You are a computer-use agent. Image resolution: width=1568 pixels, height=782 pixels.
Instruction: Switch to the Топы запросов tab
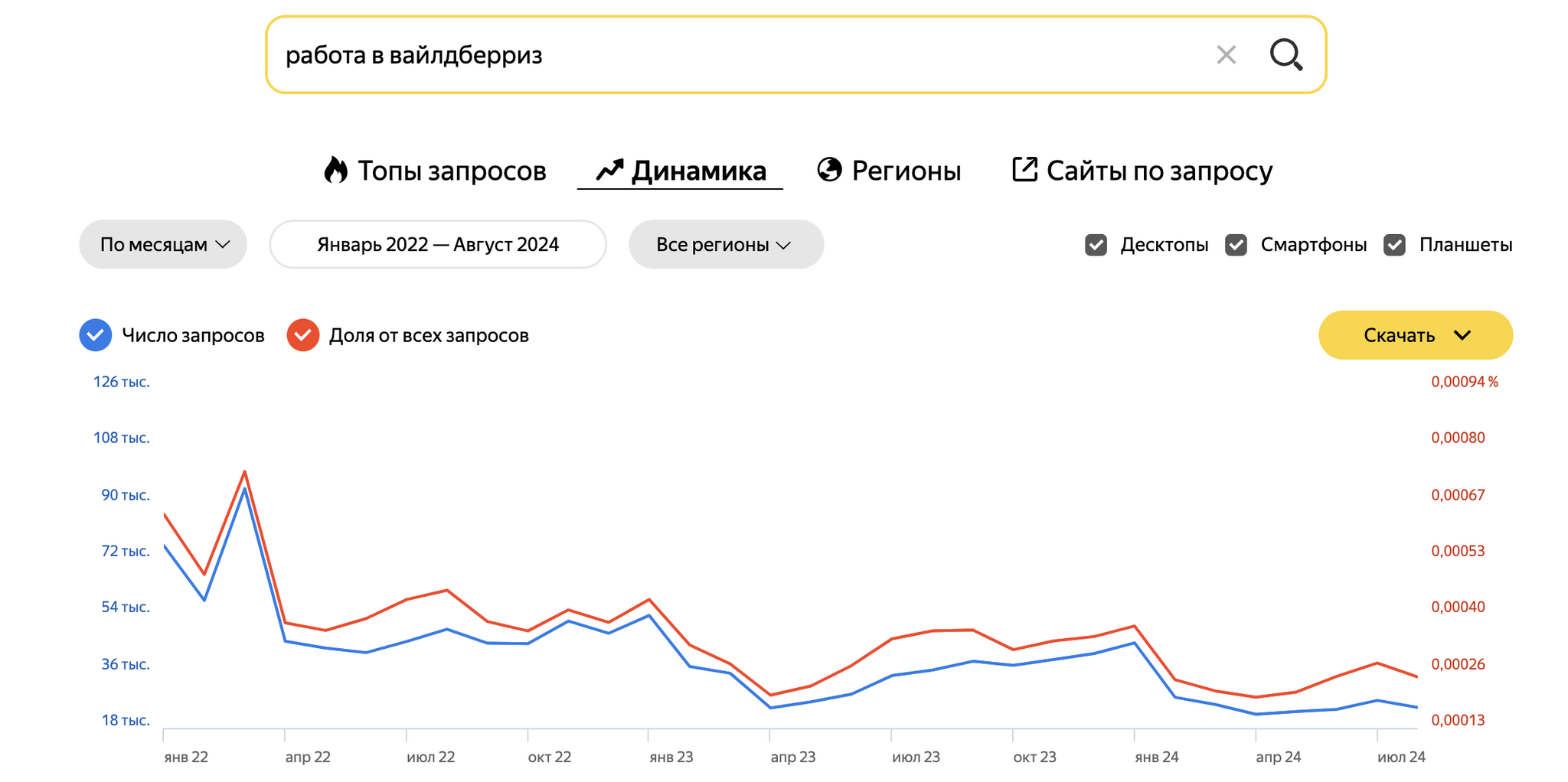point(452,170)
